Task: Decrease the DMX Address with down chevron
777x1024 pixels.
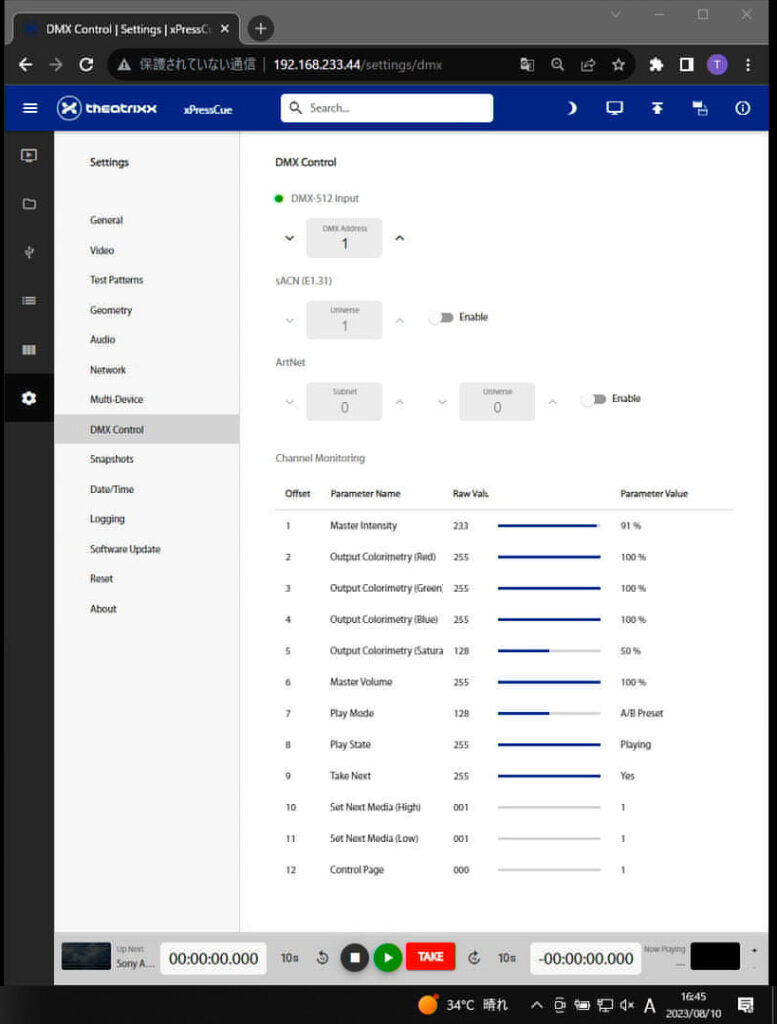Action: pos(290,238)
